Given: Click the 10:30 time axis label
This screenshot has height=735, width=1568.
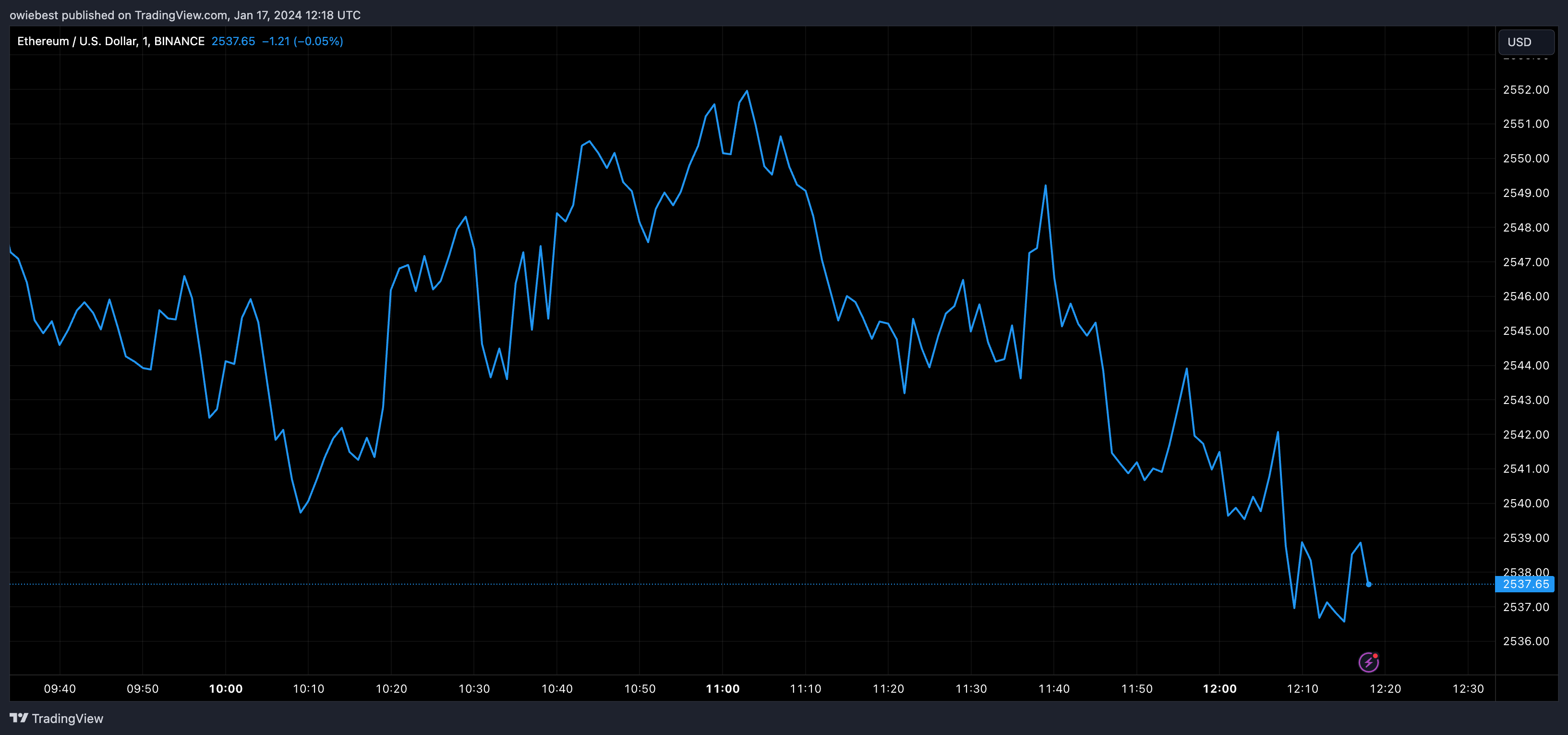Looking at the screenshot, I should pos(474,689).
